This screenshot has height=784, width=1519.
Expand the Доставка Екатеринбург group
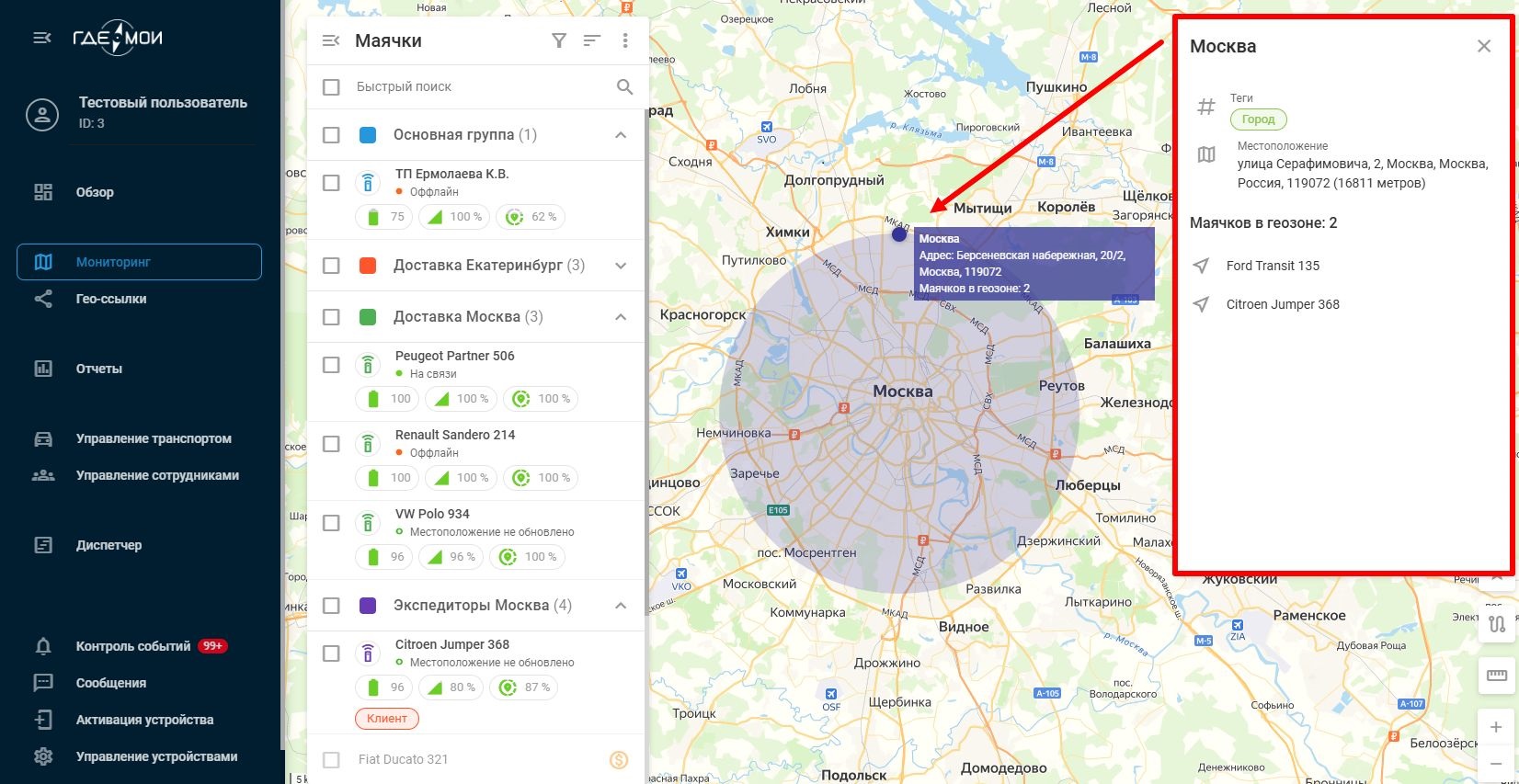click(621, 266)
